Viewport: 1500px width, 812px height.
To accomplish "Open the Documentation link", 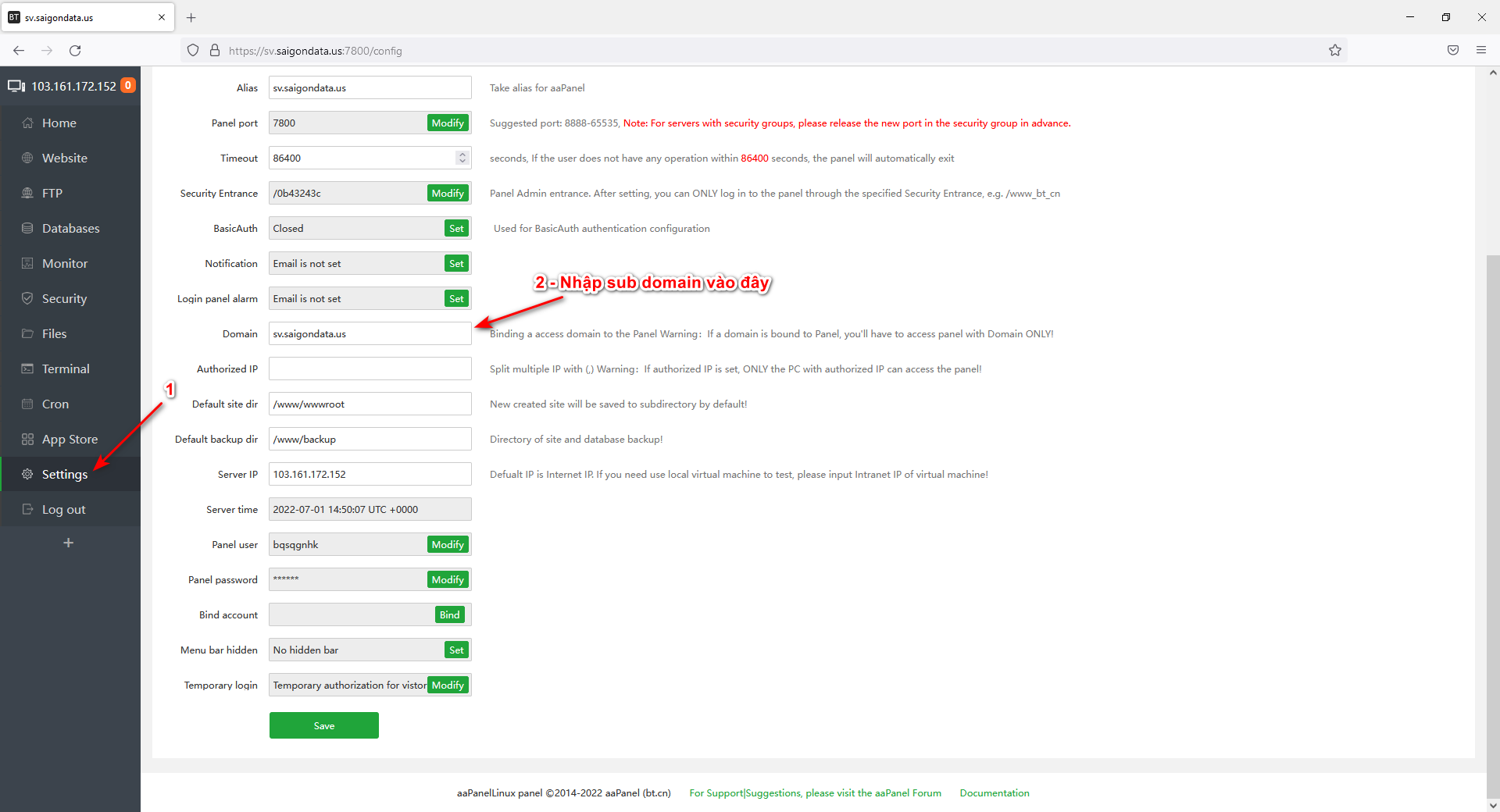I will point(995,792).
